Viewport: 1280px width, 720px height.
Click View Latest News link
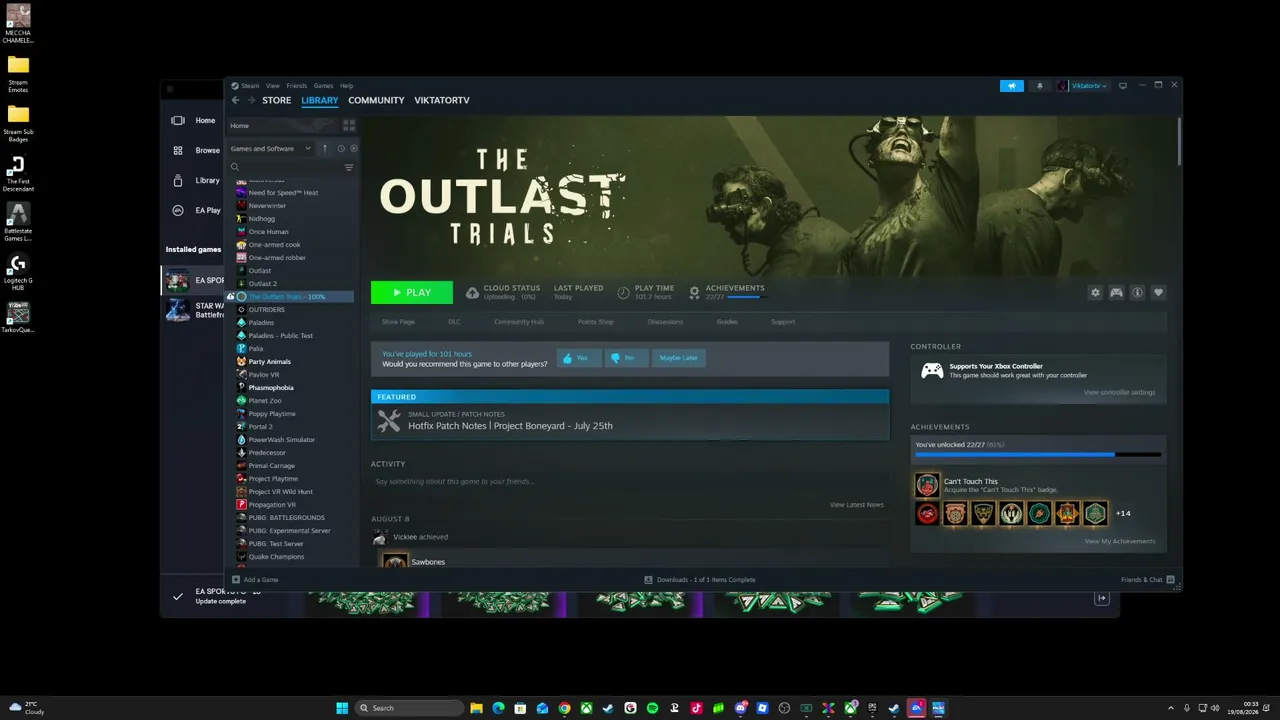pyautogui.click(x=857, y=504)
